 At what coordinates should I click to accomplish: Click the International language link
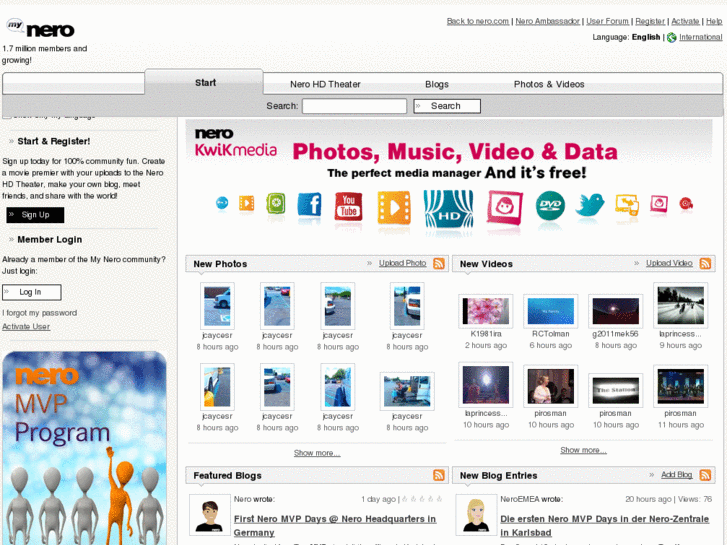pos(701,37)
